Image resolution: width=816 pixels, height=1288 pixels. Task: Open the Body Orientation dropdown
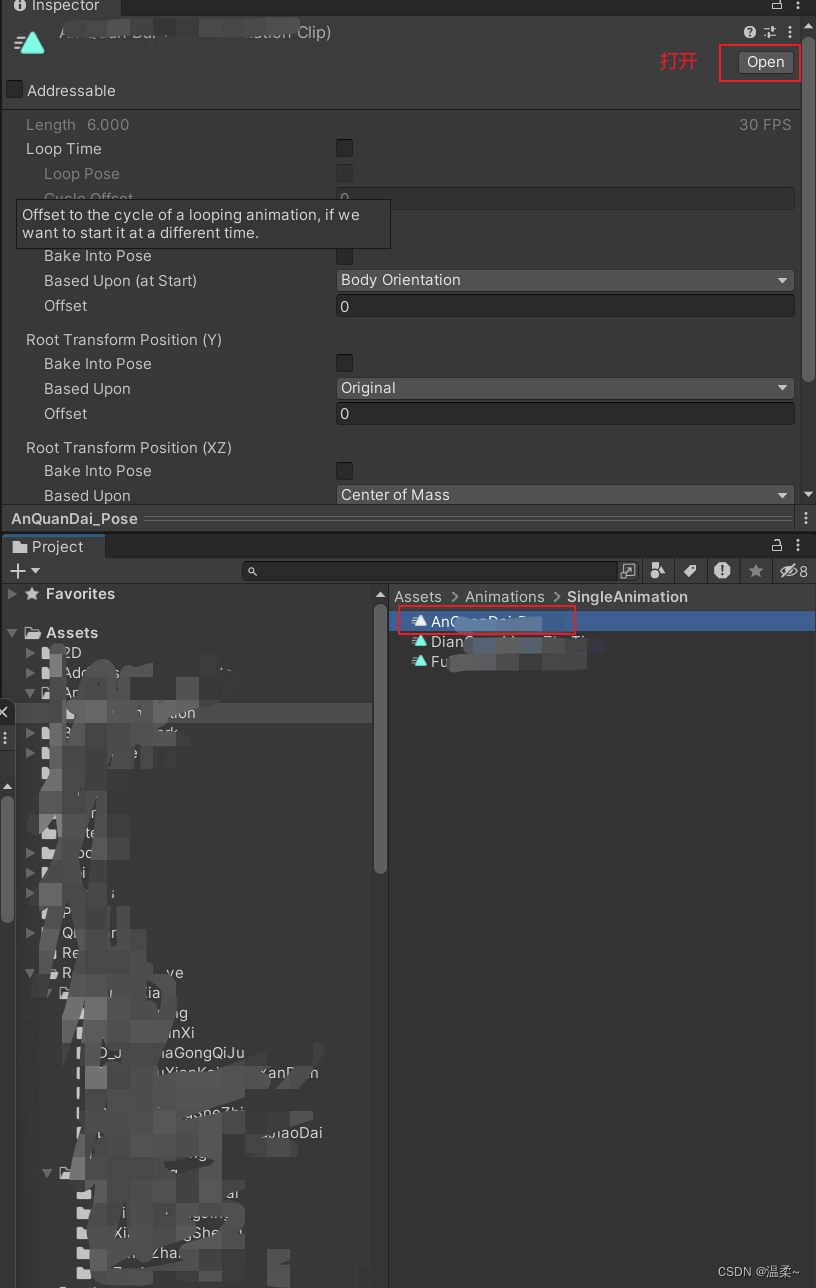click(565, 280)
